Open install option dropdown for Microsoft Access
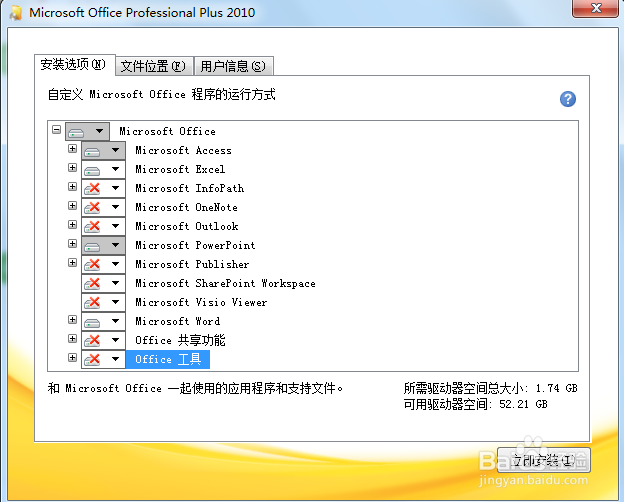624x502 pixels. pyautogui.click(x=103, y=150)
